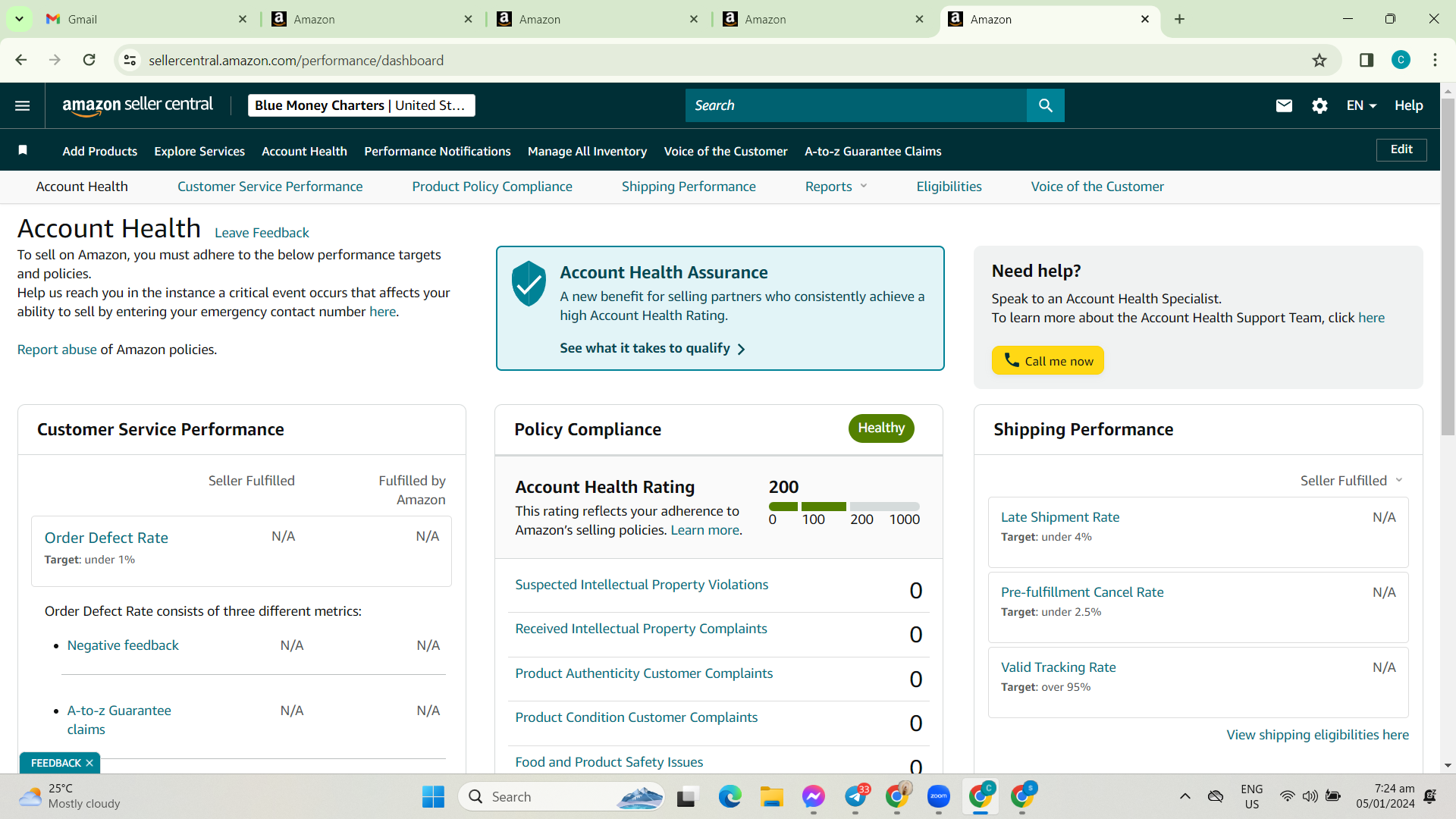Open Add Products in the navigation bar
1456x819 pixels.
click(100, 151)
